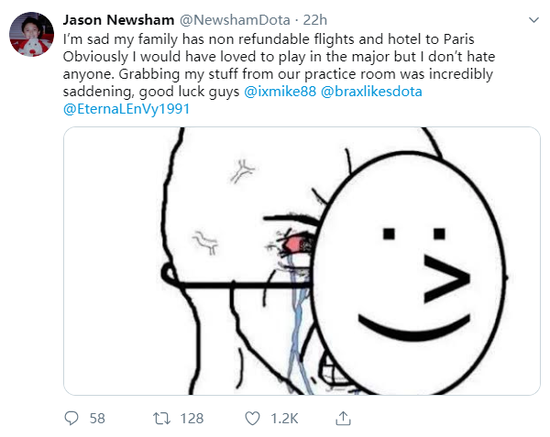Screen dimensions: 550x437
Task: Click the 1.2K likes count
Action: tap(284, 418)
